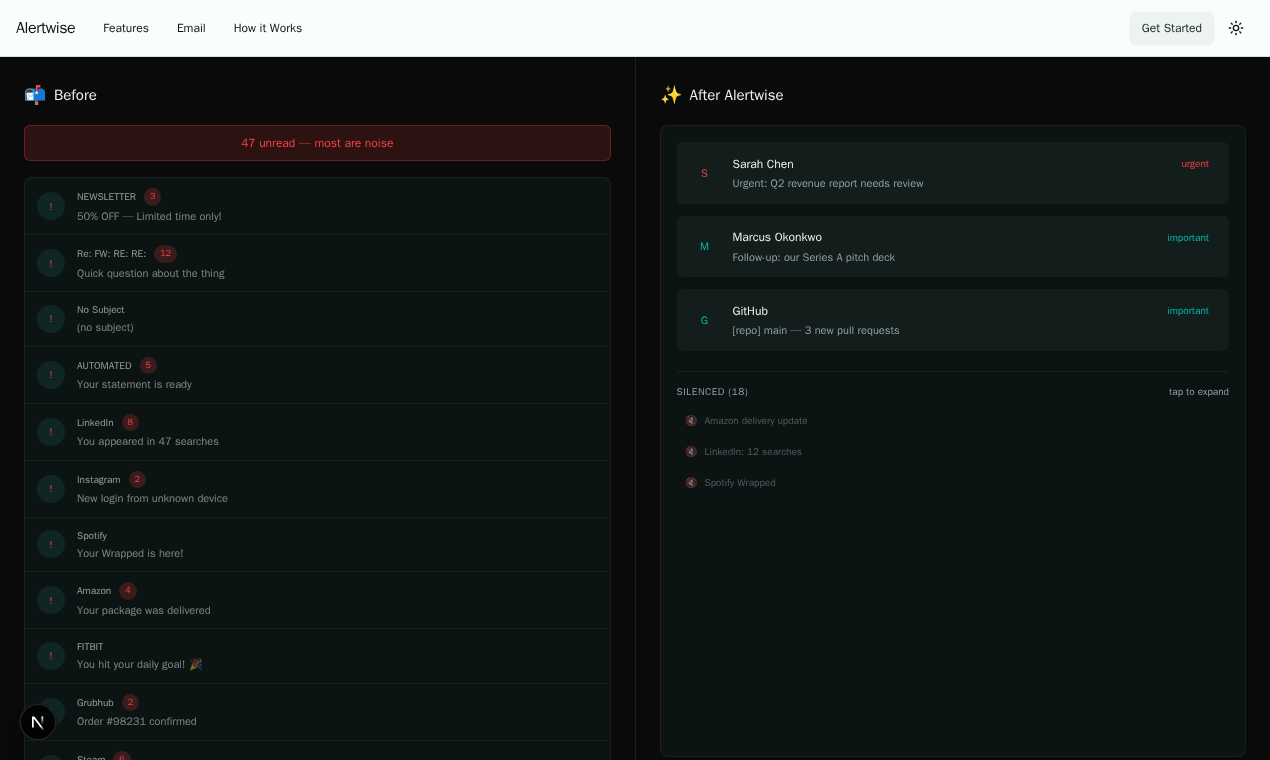Click the exclamation icon on LinkedIn row
This screenshot has width=1270, height=760.
(x=51, y=432)
